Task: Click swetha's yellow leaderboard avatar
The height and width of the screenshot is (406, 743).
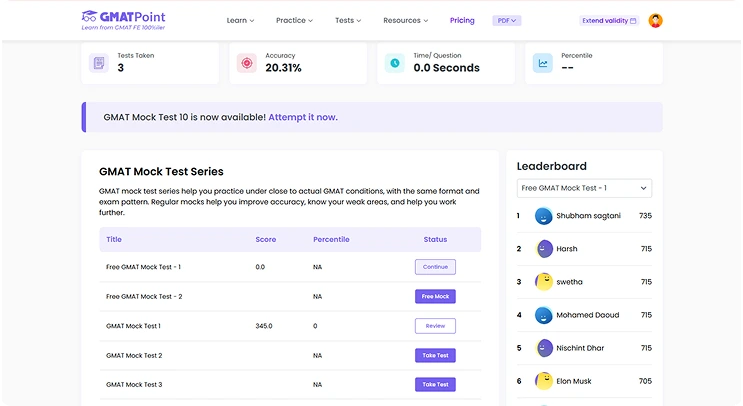Action: [x=544, y=282]
